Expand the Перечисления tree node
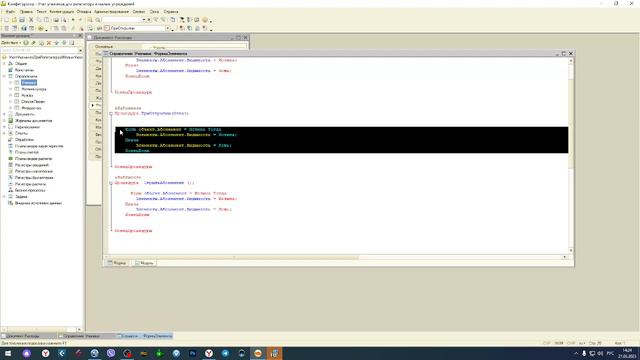640x360 pixels. click(x=4, y=127)
